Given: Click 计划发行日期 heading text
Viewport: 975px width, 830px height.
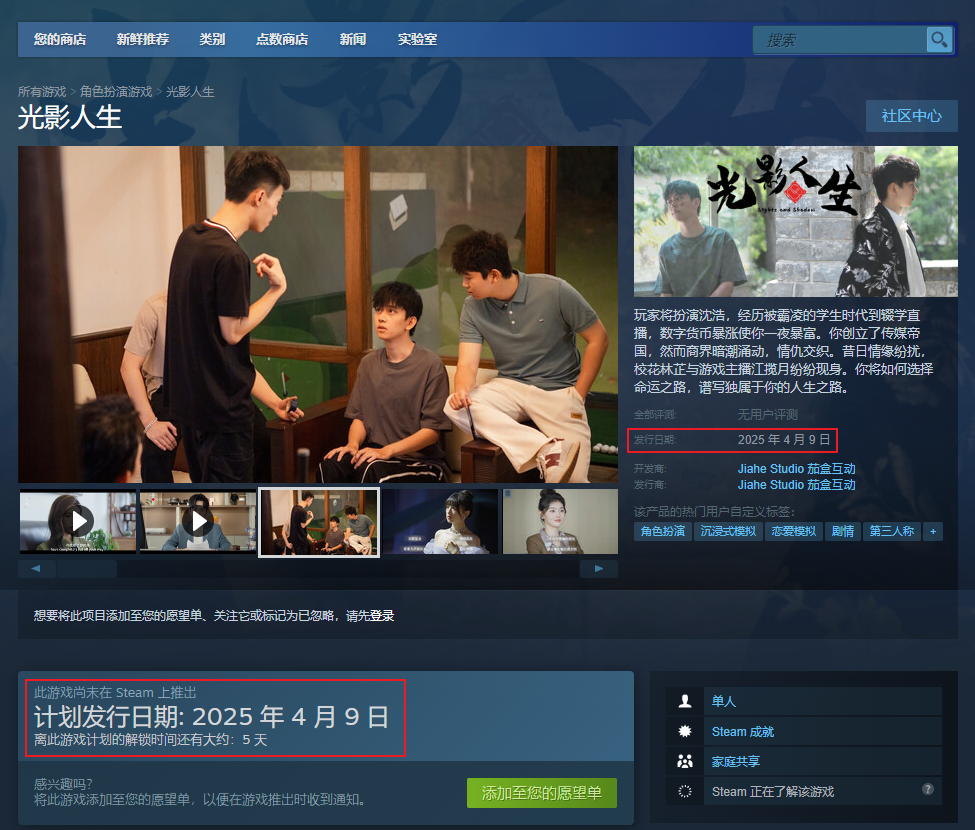Looking at the screenshot, I should click(x=211, y=717).
